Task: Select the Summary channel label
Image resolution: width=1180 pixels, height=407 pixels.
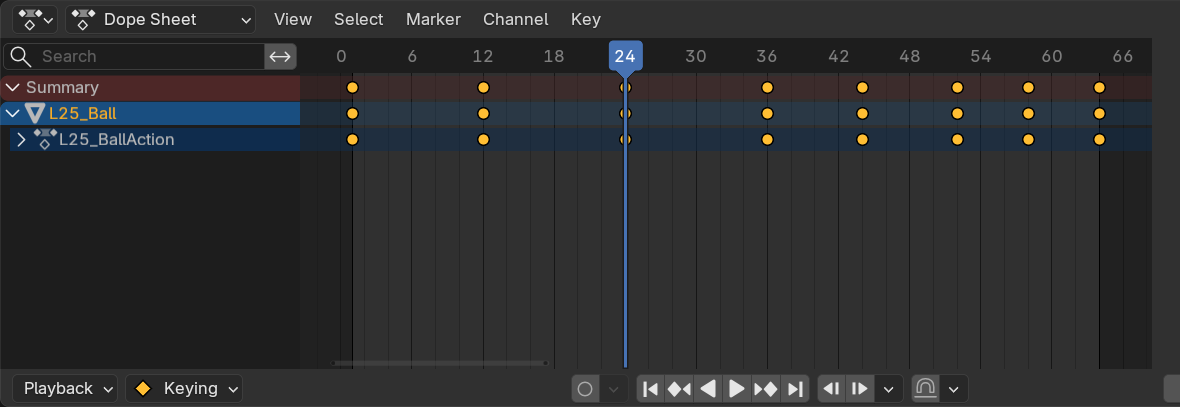Action: click(62, 88)
